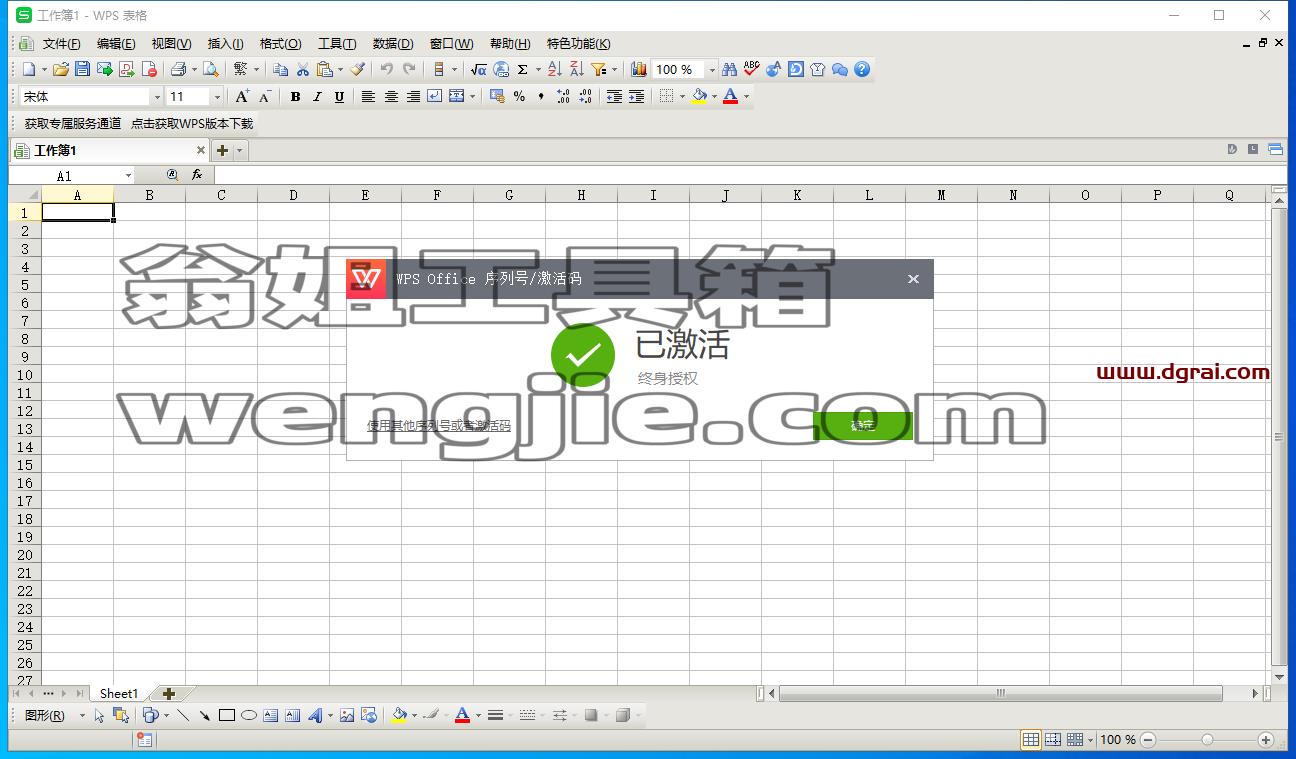This screenshot has width=1296, height=759.
Task: Click 获取专属服务通道 button
Action: tap(73, 124)
